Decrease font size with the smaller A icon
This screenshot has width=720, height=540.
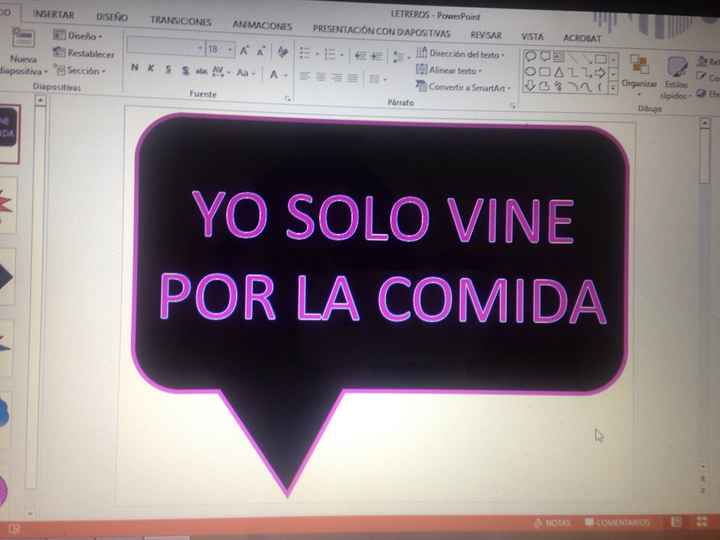[x=261, y=51]
